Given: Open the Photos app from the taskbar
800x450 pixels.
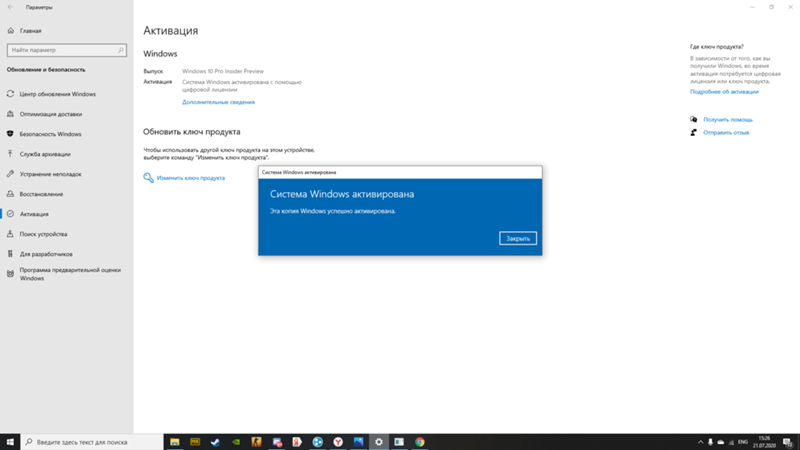Looking at the screenshot, I should tap(358, 442).
